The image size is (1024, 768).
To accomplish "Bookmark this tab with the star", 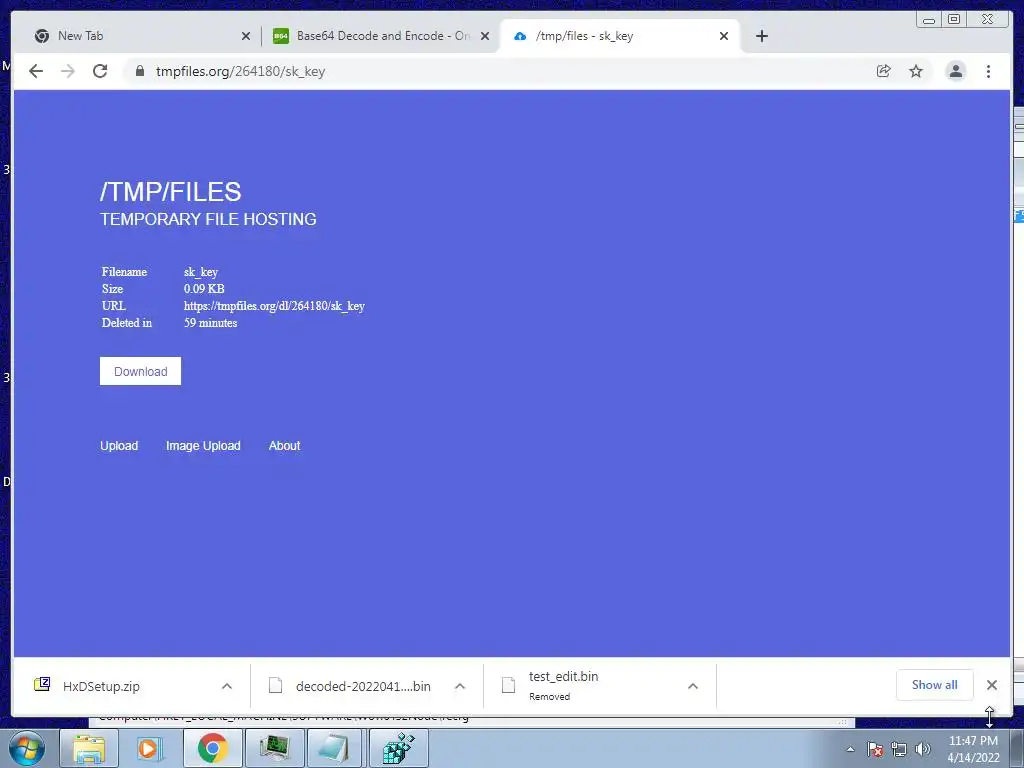I will 916,71.
